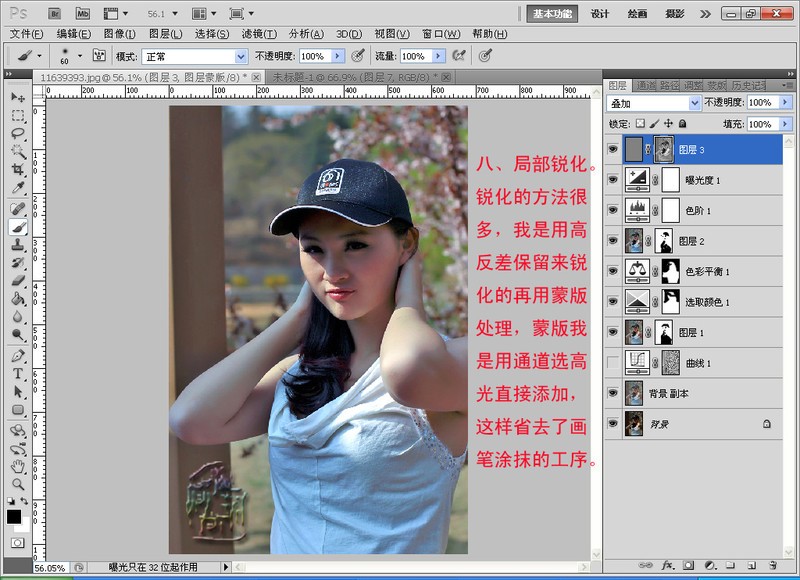800x580 pixels.
Task: Hide the 背景 副本 layer
Action: (x=614, y=394)
